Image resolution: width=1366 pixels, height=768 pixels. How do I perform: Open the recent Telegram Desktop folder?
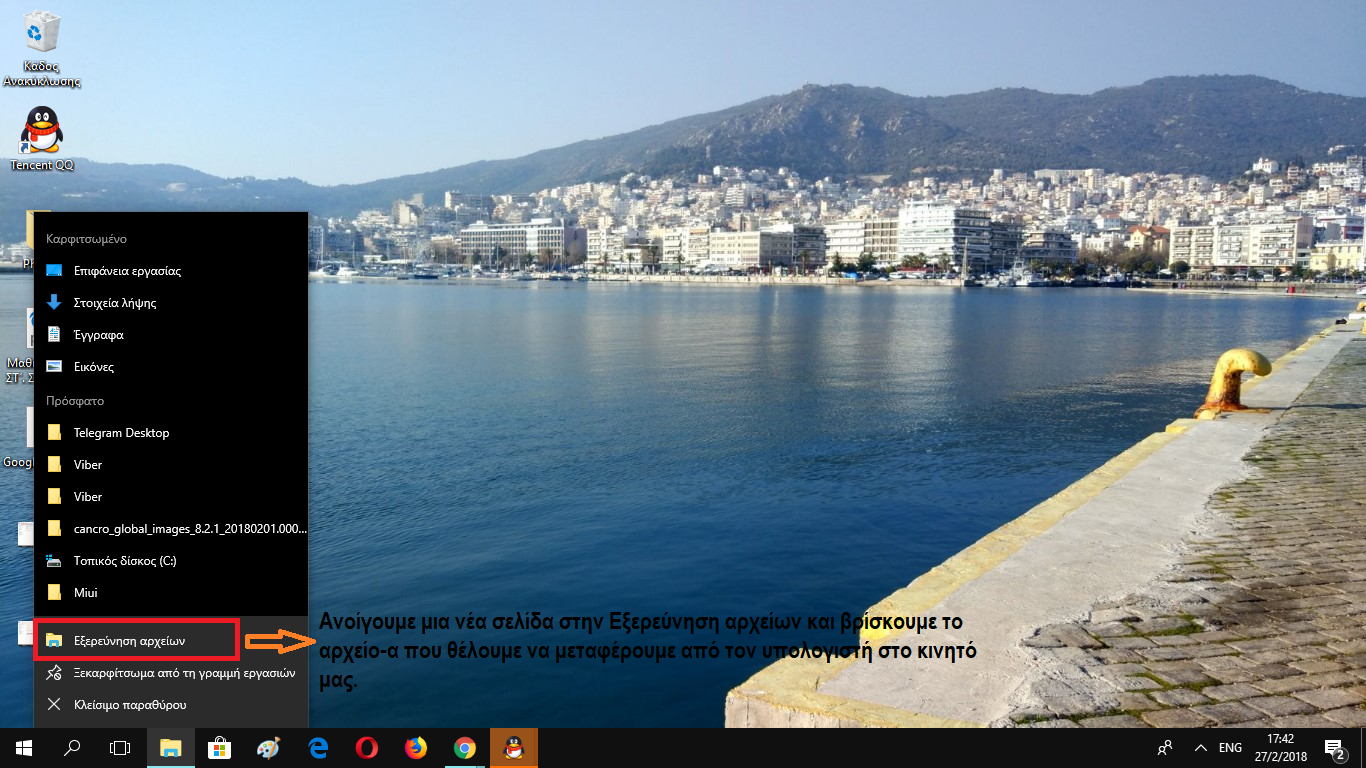pos(121,433)
